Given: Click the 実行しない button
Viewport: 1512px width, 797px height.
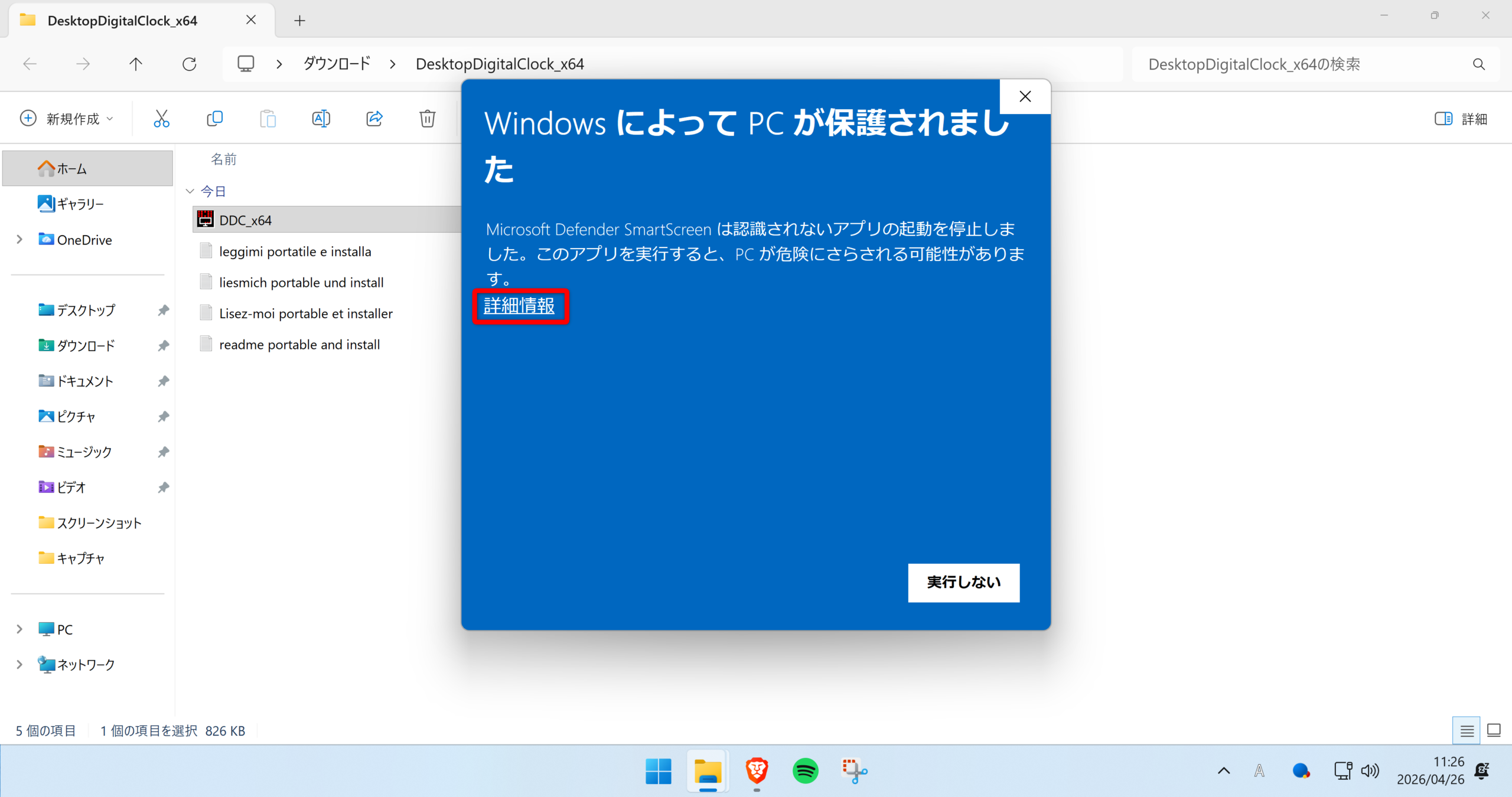Looking at the screenshot, I should tap(963, 582).
